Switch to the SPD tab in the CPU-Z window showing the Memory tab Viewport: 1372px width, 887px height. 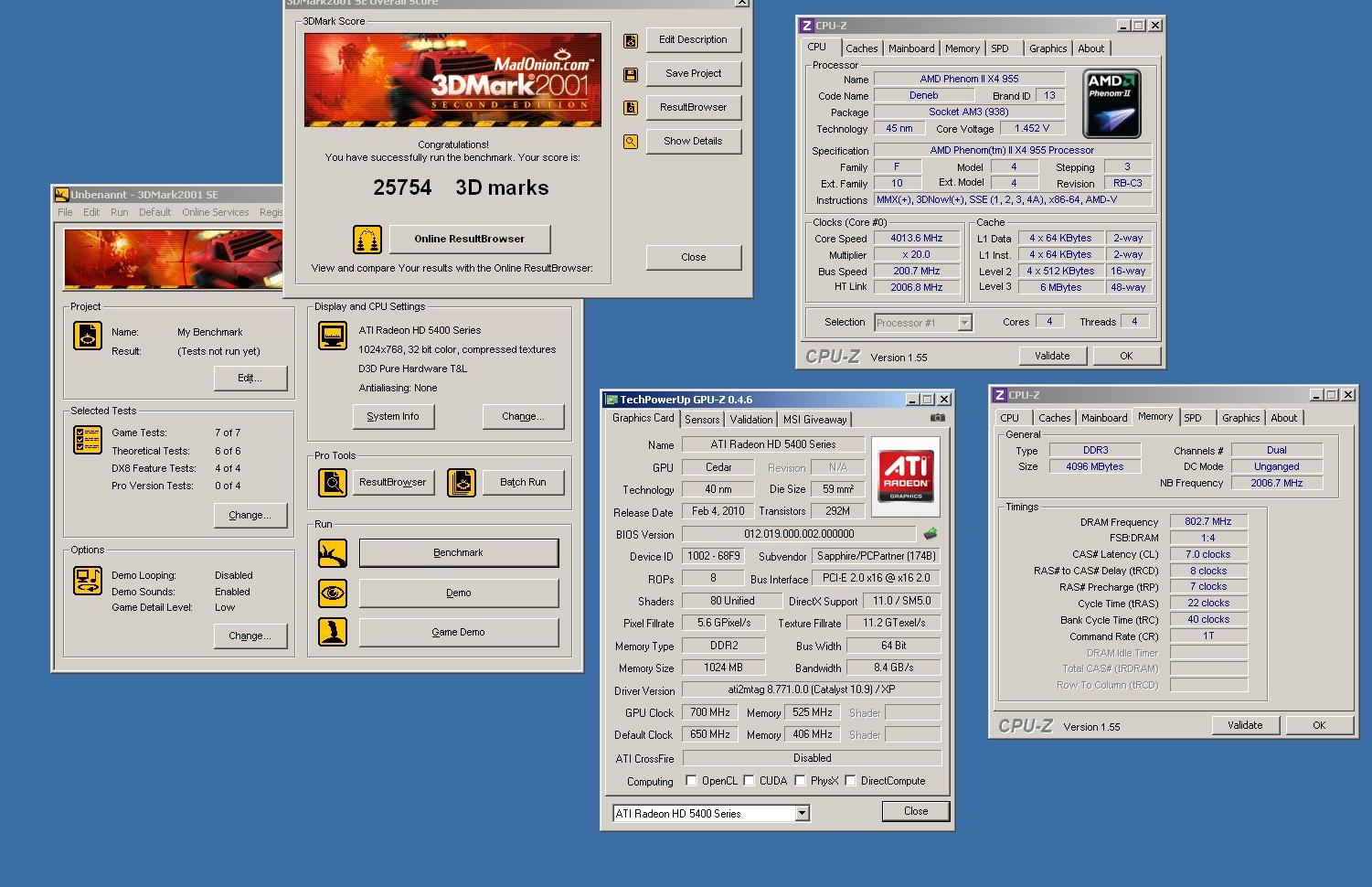click(x=1193, y=418)
